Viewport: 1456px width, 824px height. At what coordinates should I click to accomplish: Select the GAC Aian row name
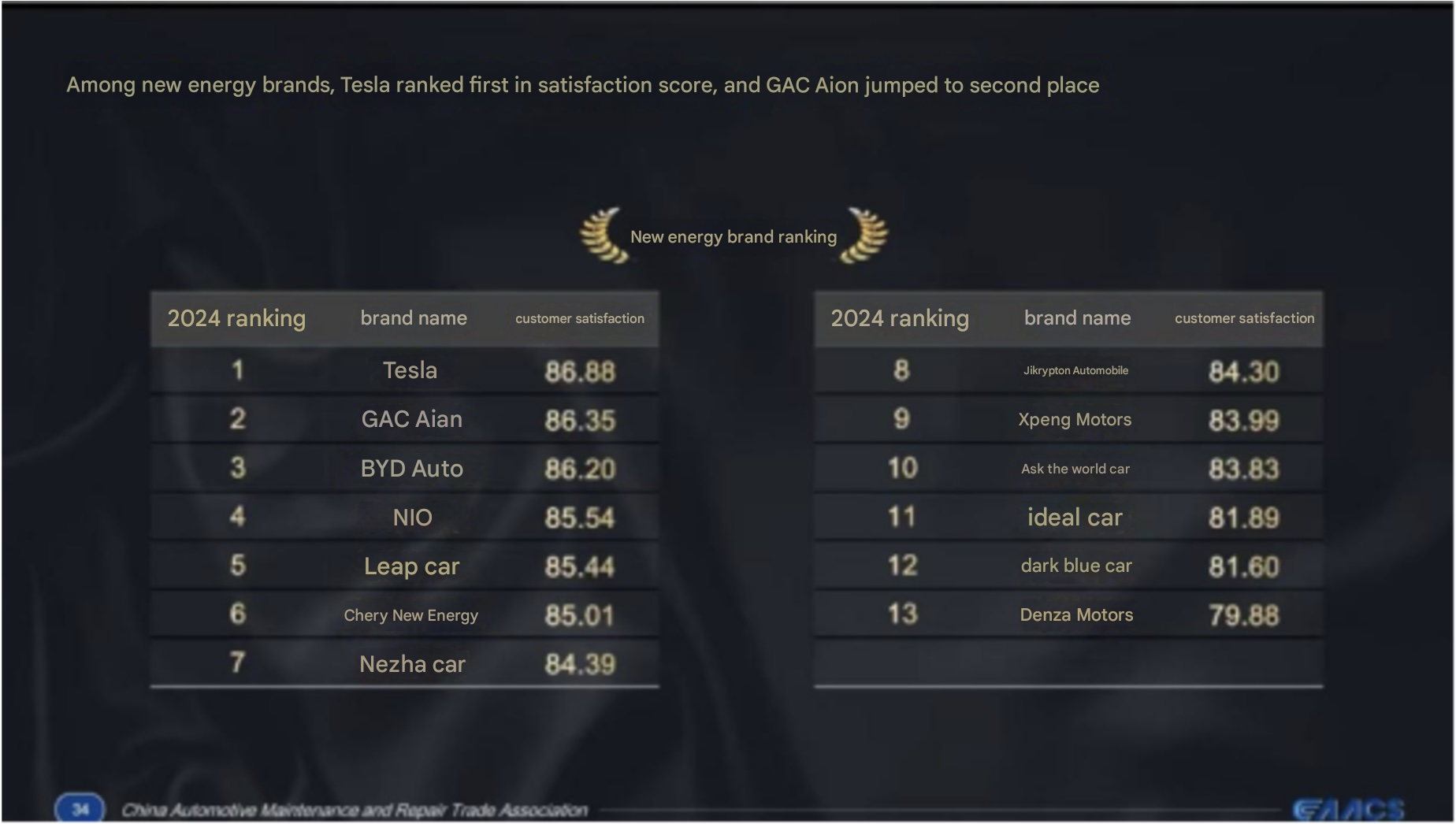click(x=412, y=419)
